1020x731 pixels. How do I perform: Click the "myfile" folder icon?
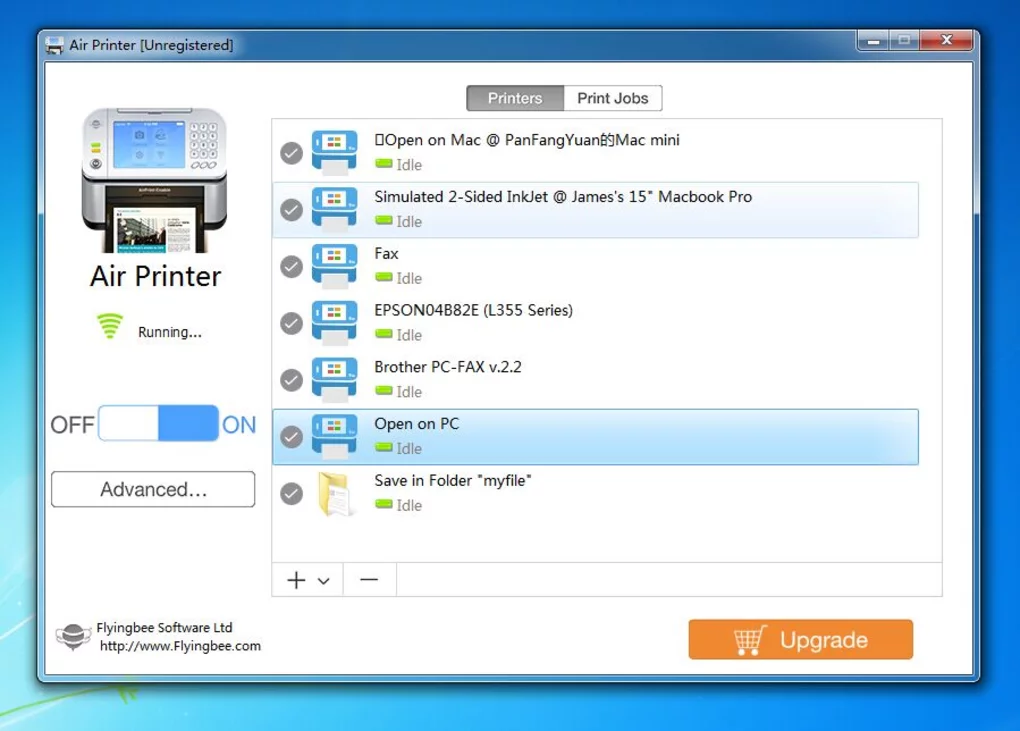[335, 494]
